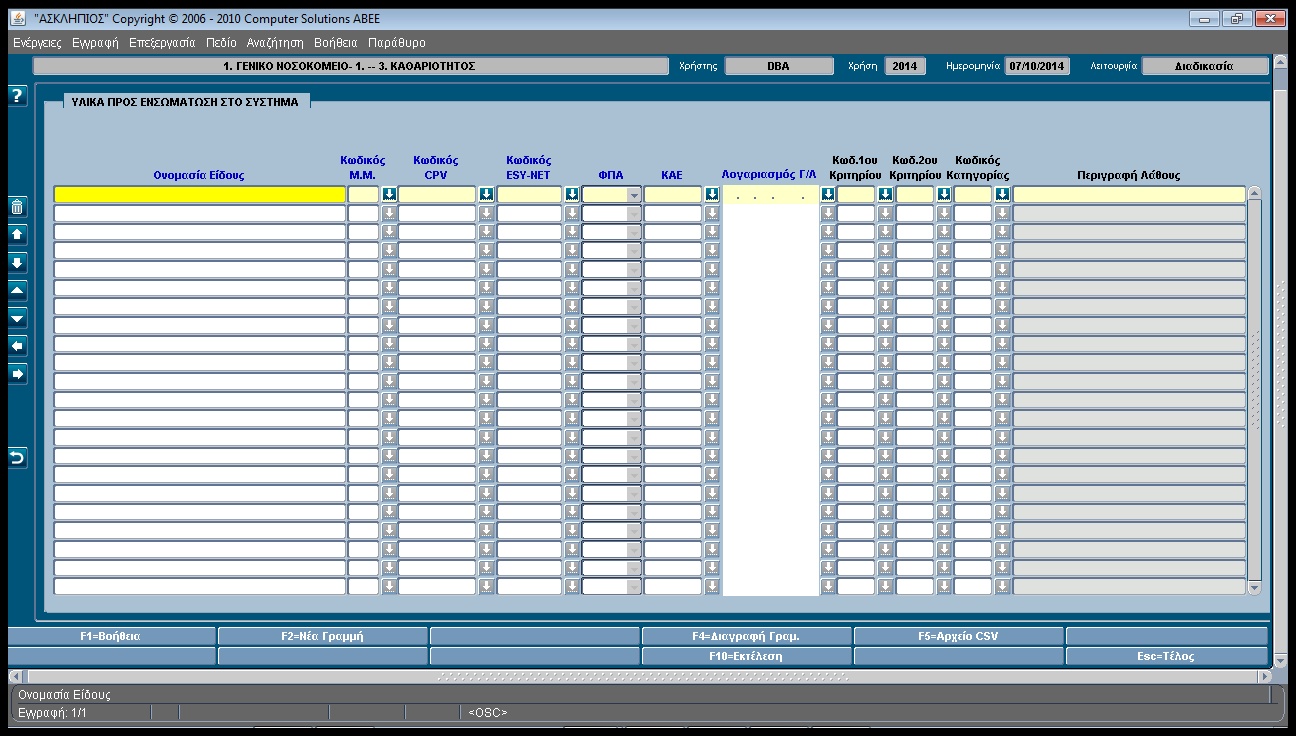Open lookup list for ΚΑΕ in highlighted row
The width and height of the screenshot is (1296, 736).
click(712, 195)
